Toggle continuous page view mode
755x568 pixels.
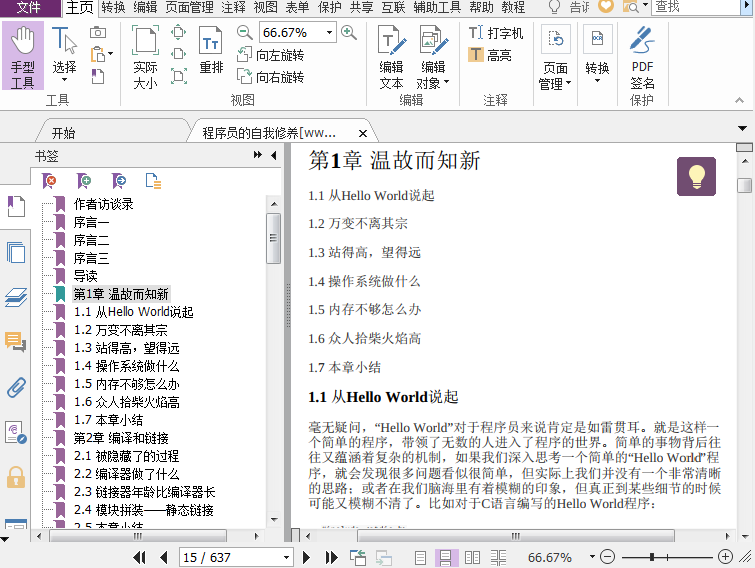[446, 557]
